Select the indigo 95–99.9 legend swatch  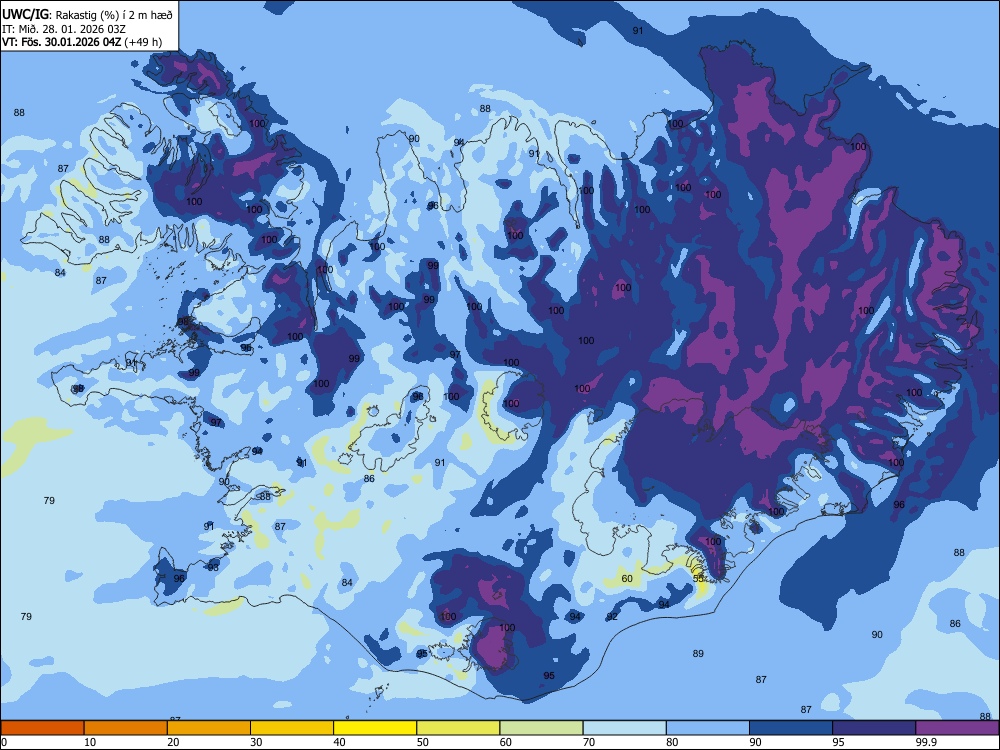click(x=874, y=728)
